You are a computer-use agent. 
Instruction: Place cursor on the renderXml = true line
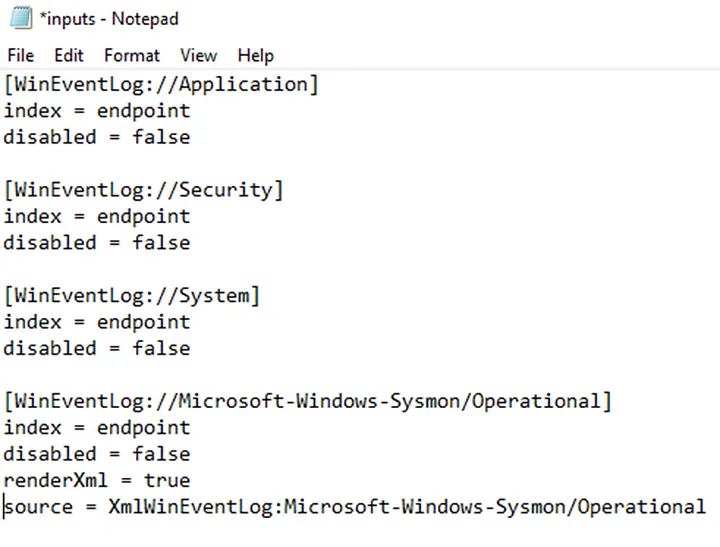[x=97, y=480]
